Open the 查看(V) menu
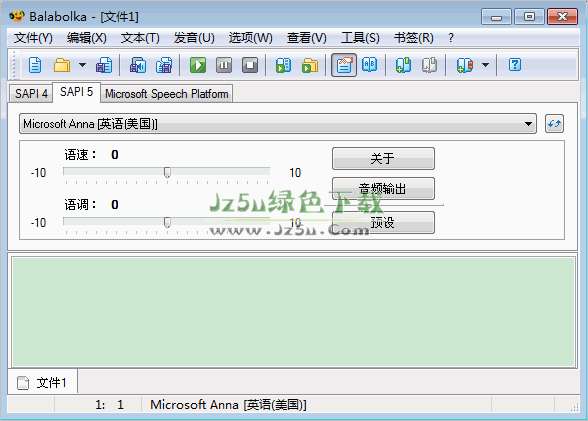 [307, 38]
